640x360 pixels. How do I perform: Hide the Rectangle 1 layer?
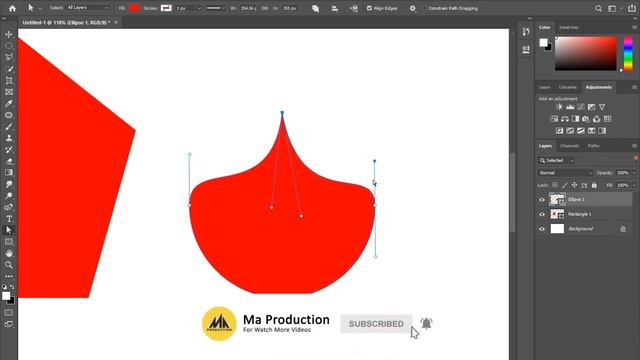point(542,214)
